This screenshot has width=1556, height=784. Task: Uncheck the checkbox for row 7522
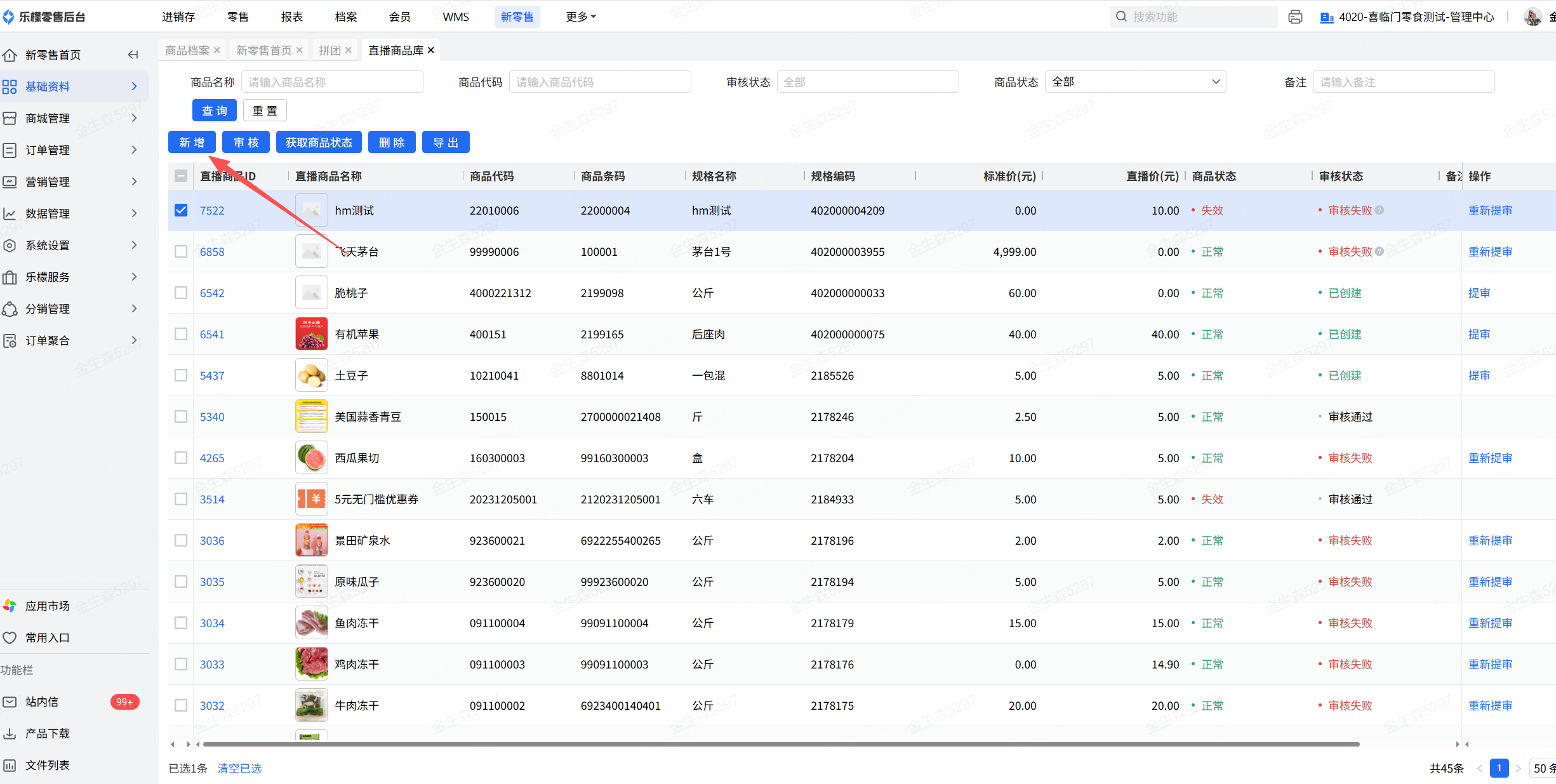pyautogui.click(x=181, y=210)
